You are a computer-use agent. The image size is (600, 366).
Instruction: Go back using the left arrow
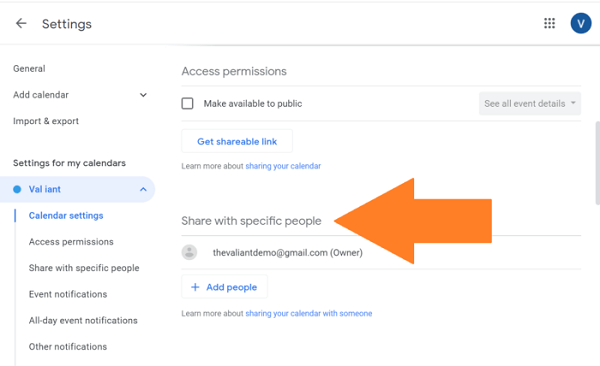coord(21,24)
